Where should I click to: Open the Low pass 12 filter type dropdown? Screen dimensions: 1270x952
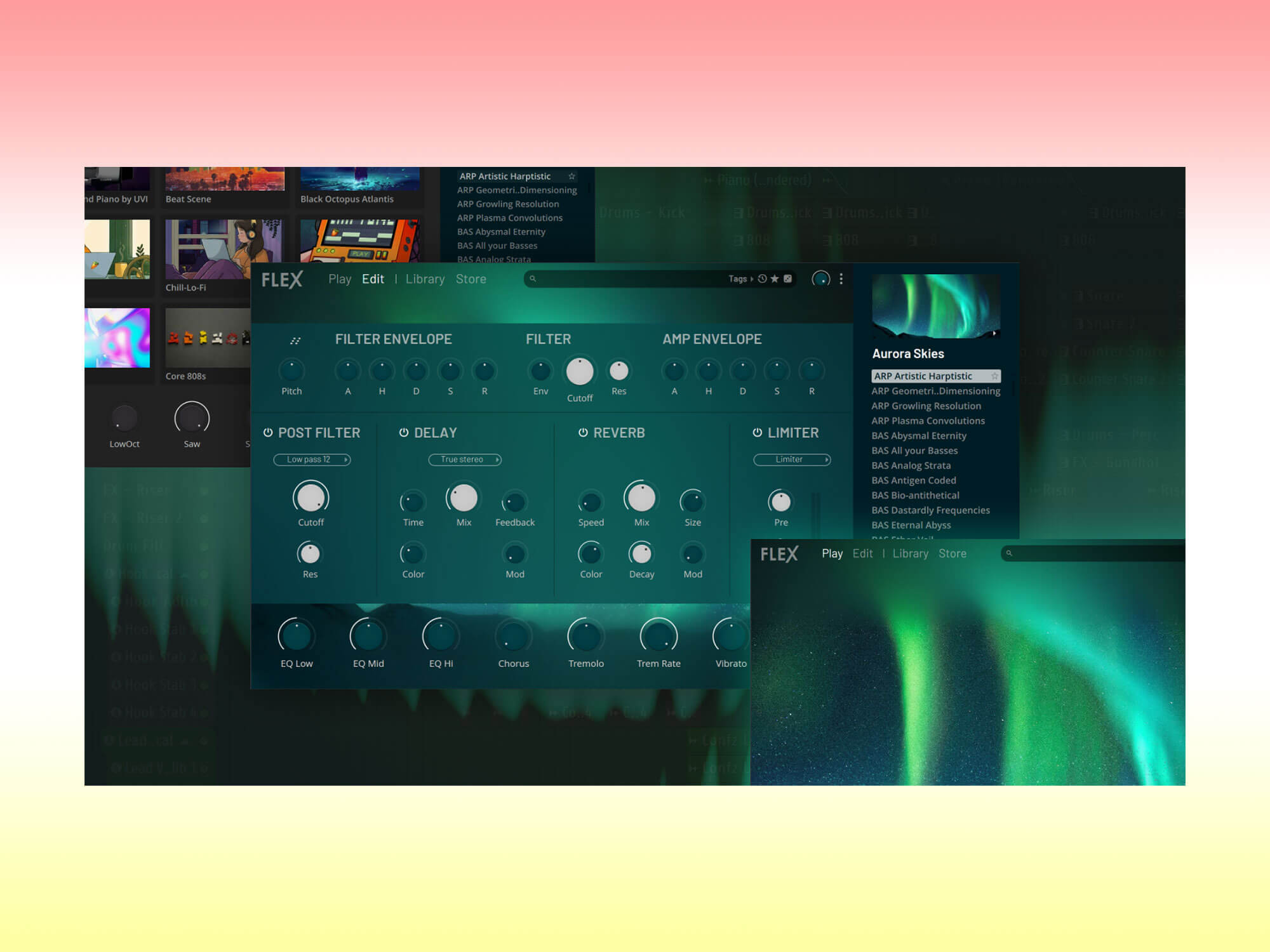point(312,459)
